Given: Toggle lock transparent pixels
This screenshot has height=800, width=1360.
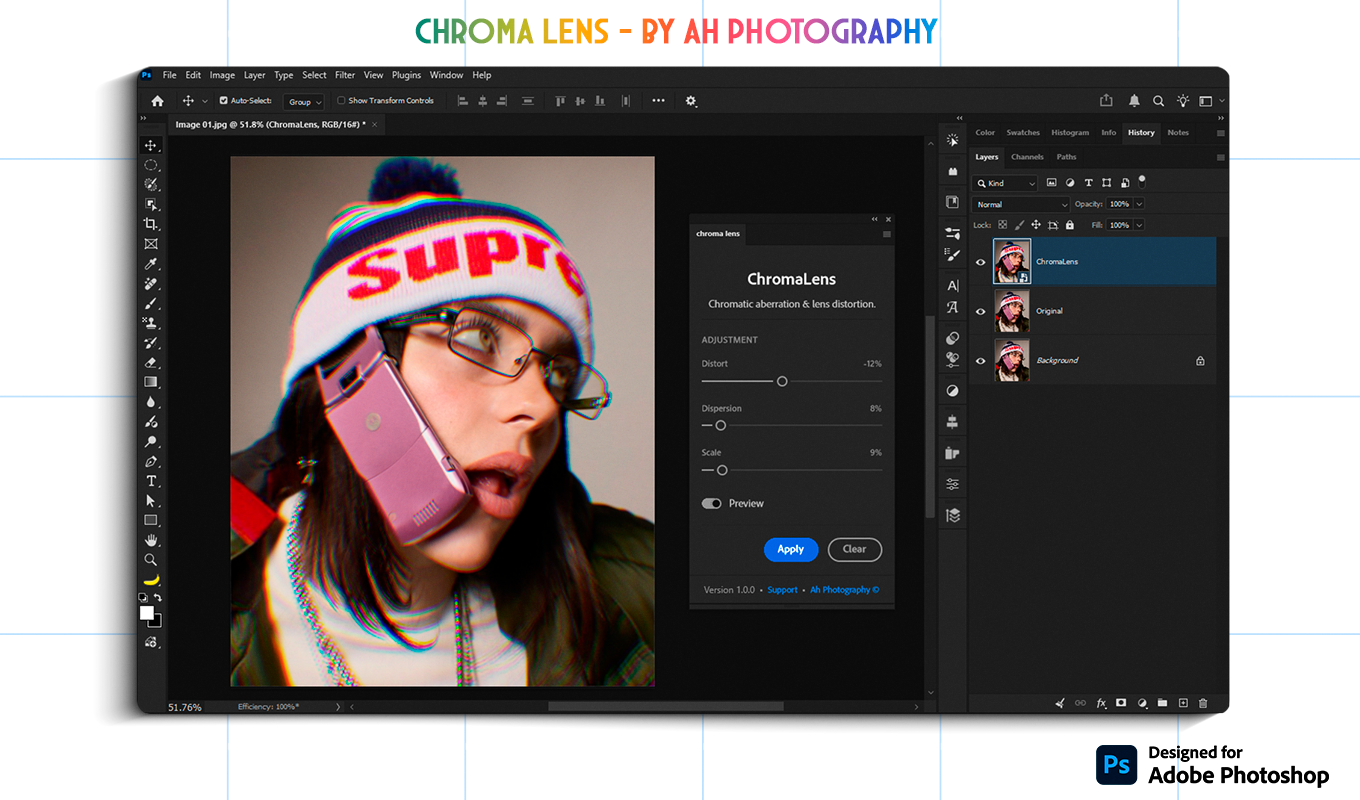Looking at the screenshot, I should tap(1003, 225).
